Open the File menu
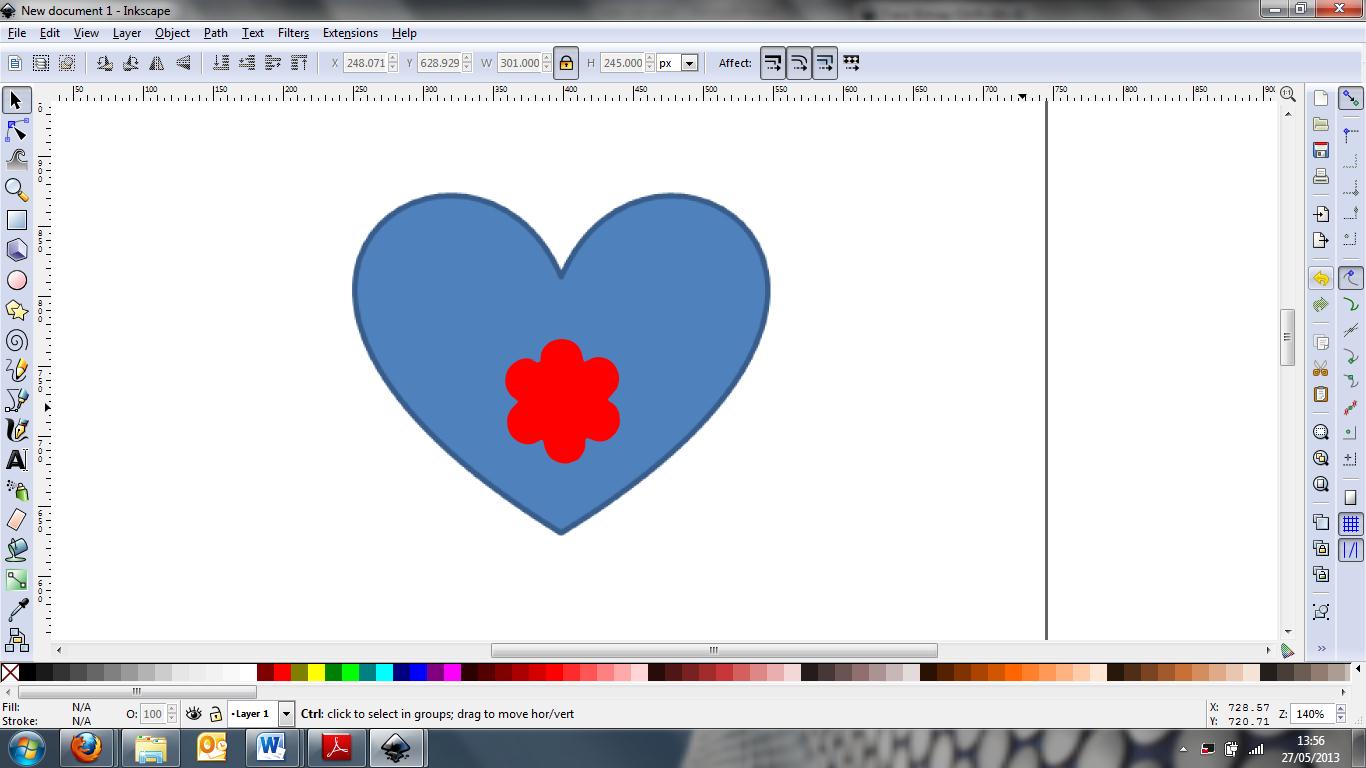This screenshot has width=1366, height=768. 17,33
